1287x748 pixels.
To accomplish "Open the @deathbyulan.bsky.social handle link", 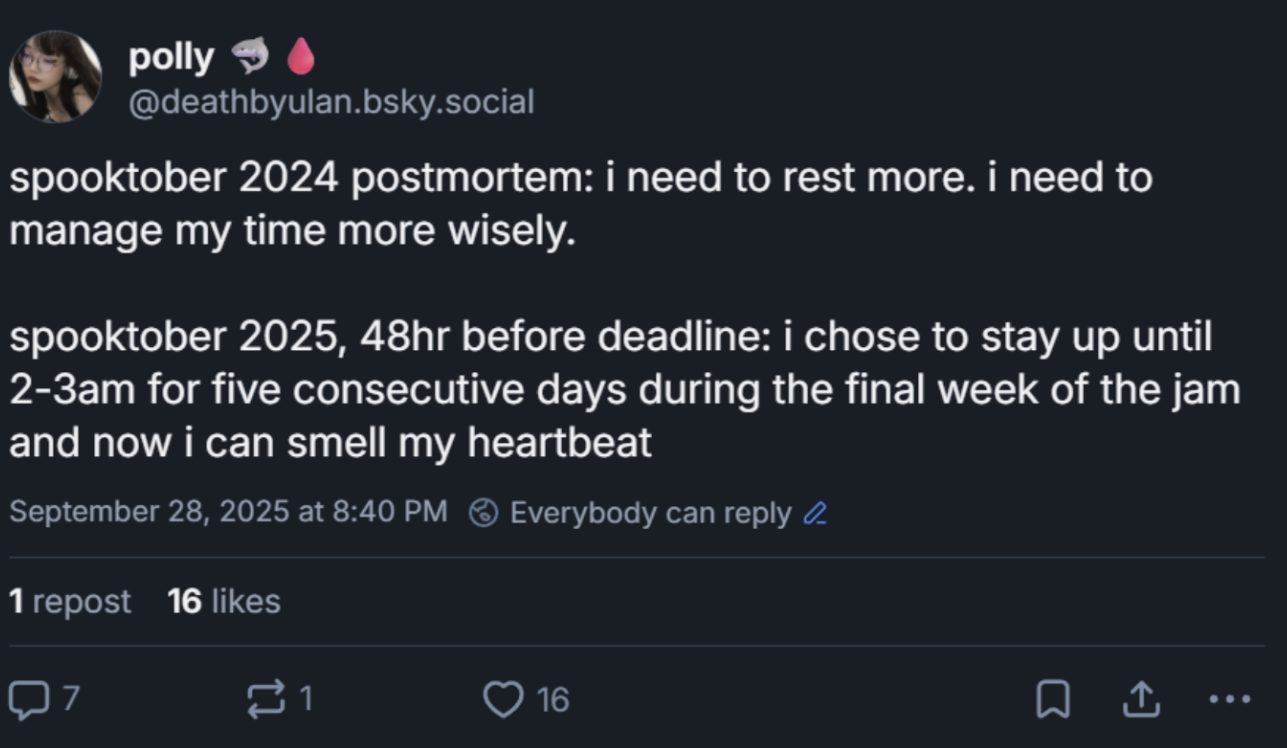I will [331, 101].
